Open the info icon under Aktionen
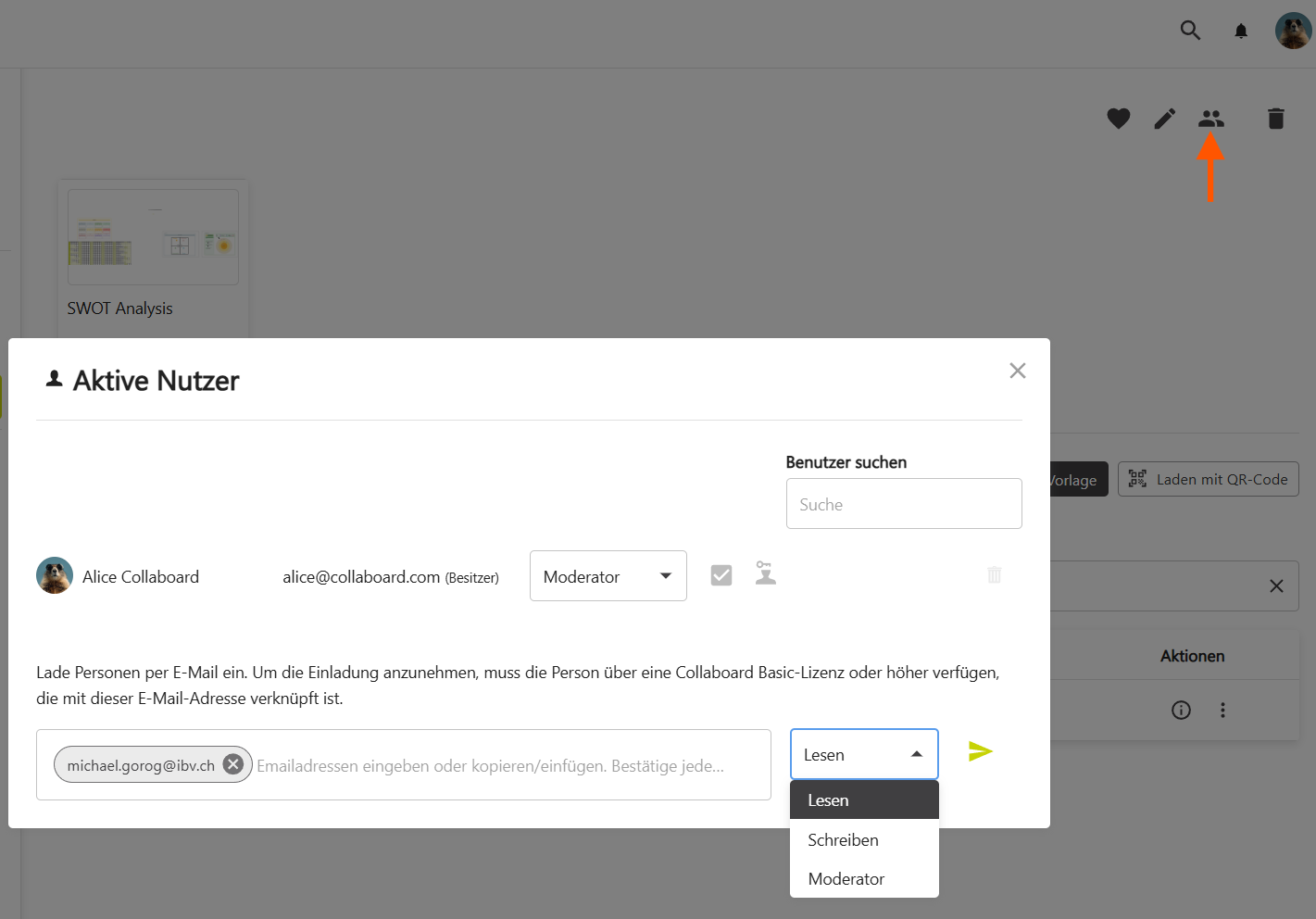This screenshot has height=919, width=1316. pyautogui.click(x=1181, y=711)
